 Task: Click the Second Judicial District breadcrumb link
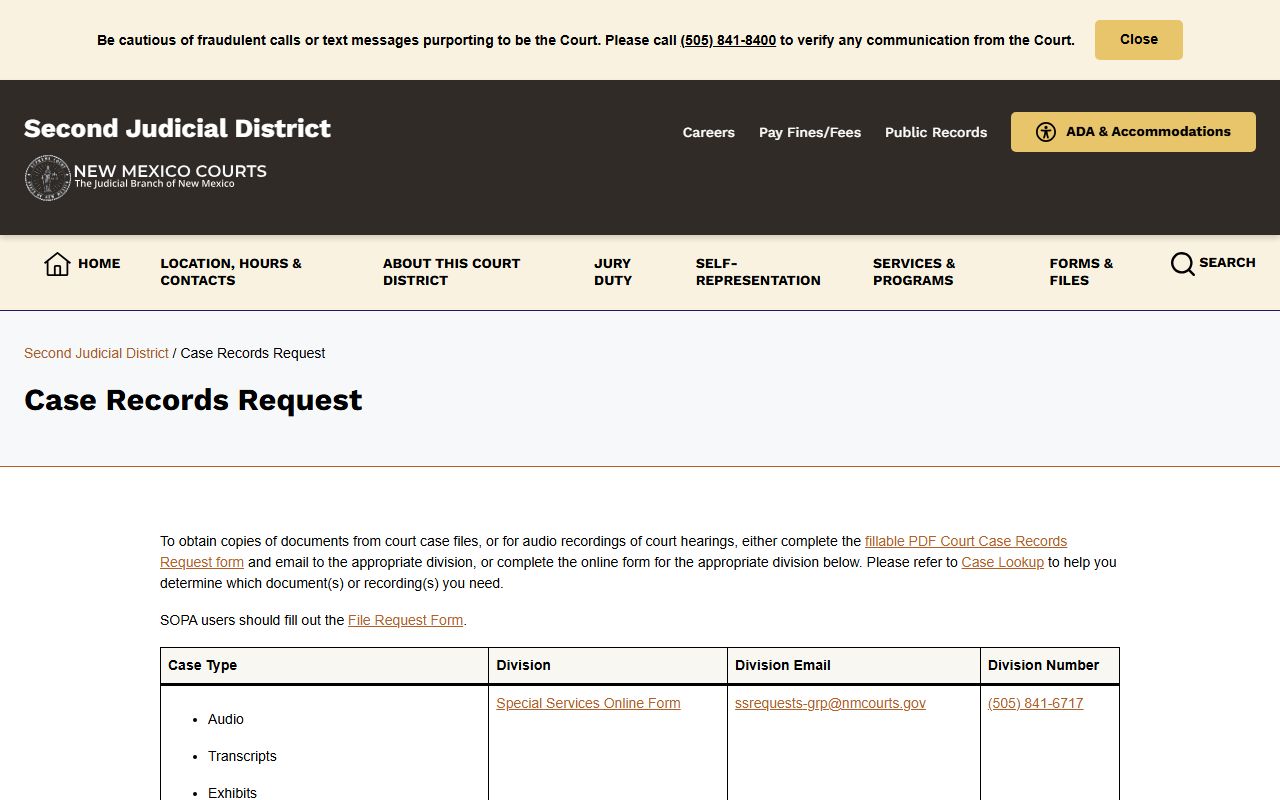pyautogui.click(x=96, y=353)
